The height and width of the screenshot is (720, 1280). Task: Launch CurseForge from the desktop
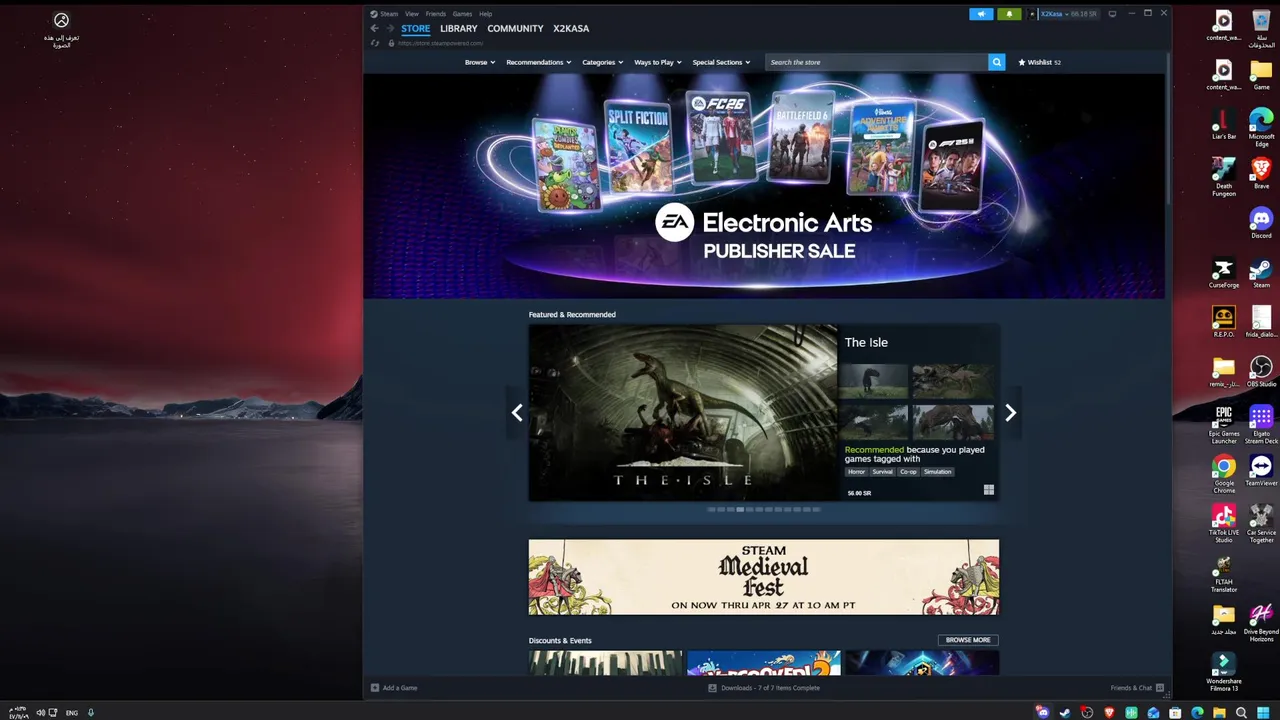1224,273
